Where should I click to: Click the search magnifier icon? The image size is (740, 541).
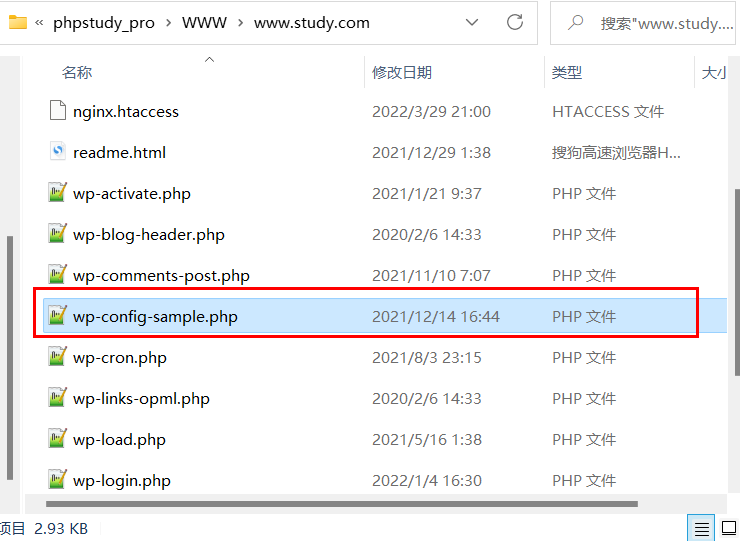(575, 22)
